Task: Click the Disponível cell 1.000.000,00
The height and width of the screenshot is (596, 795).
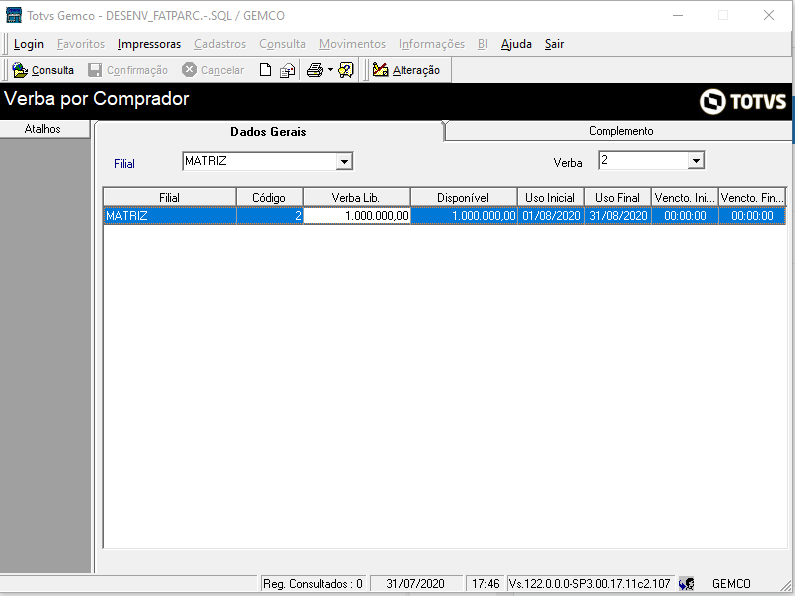Action: [x=463, y=215]
